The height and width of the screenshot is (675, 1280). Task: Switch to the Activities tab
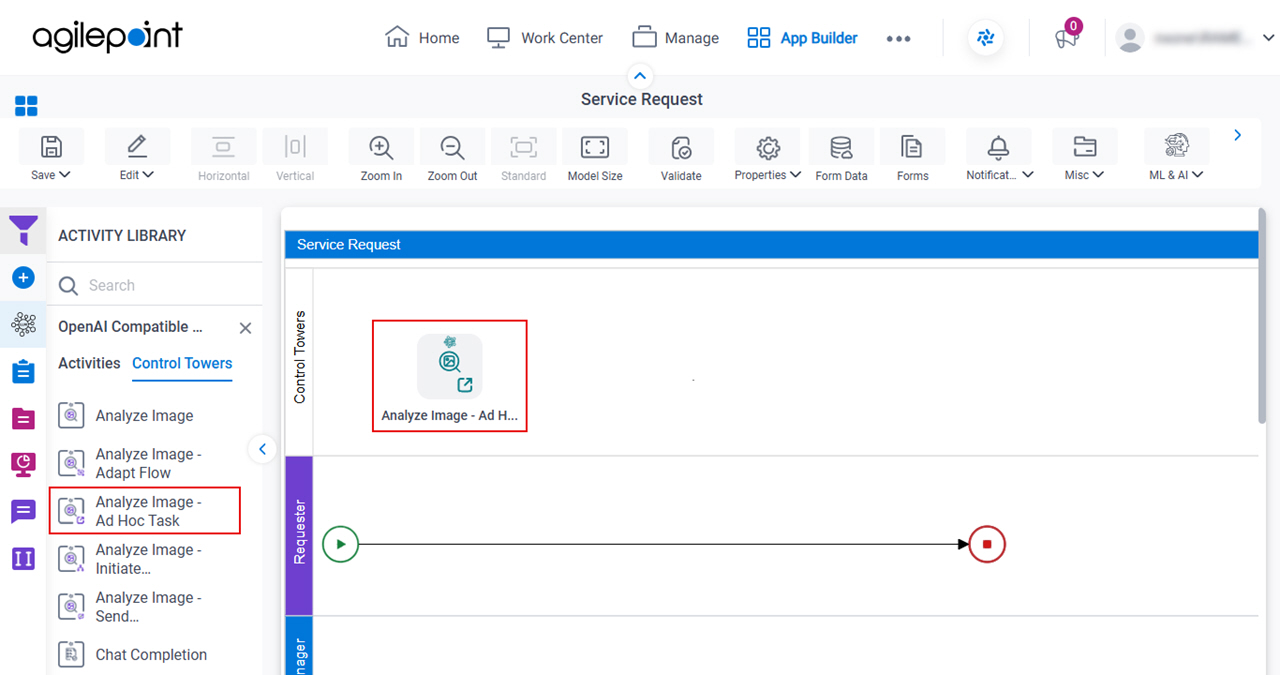point(89,363)
